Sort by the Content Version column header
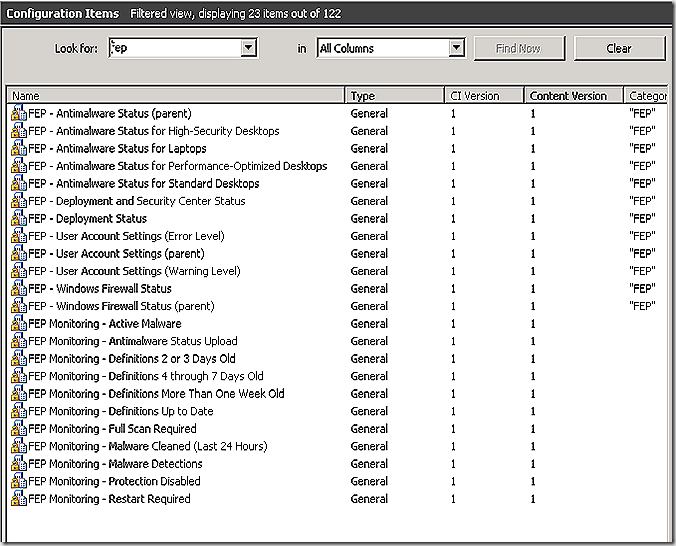This screenshot has height=546, width=676. (574, 95)
